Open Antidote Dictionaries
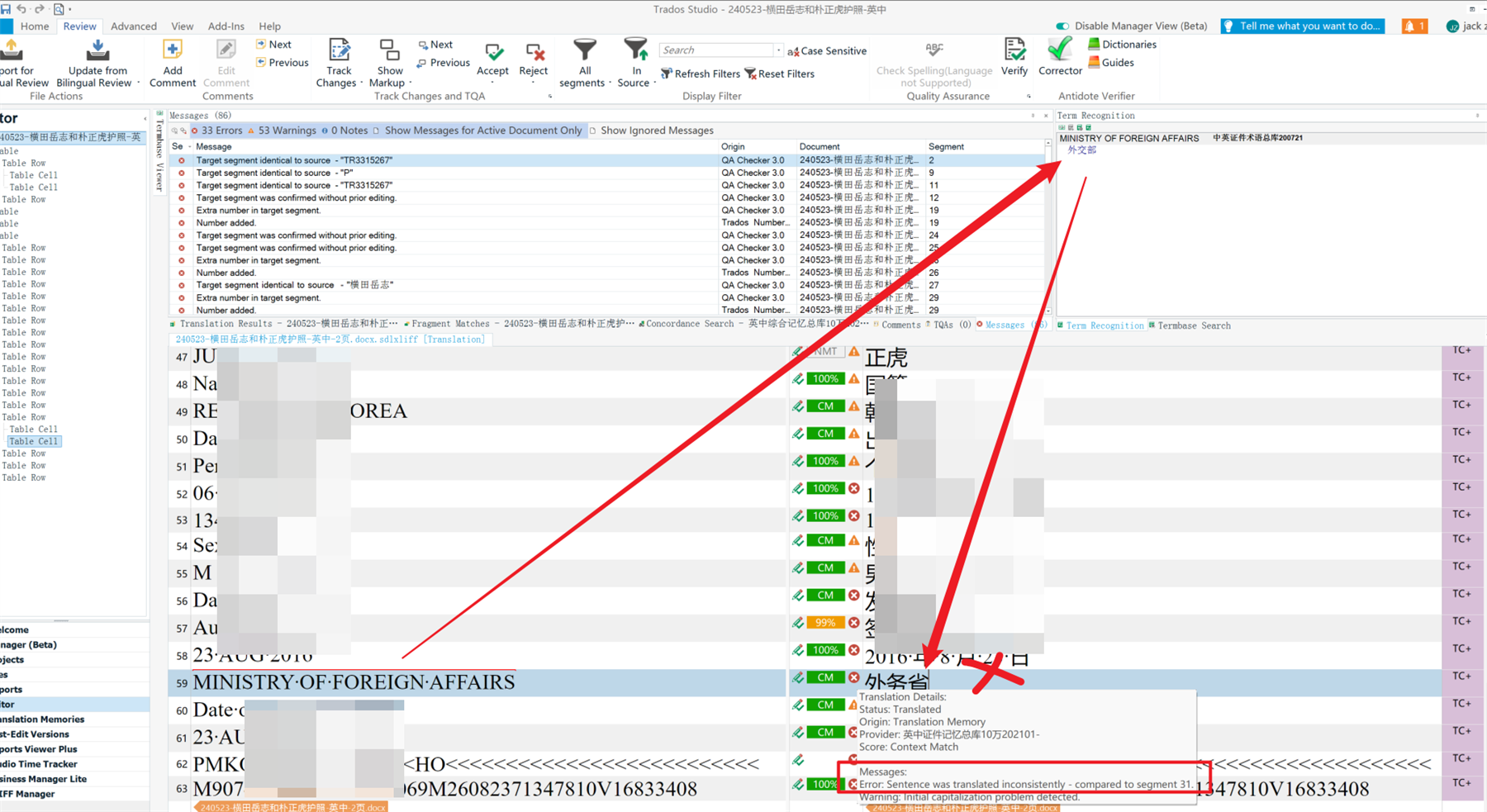1487x812 pixels. pyautogui.click(x=1121, y=45)
